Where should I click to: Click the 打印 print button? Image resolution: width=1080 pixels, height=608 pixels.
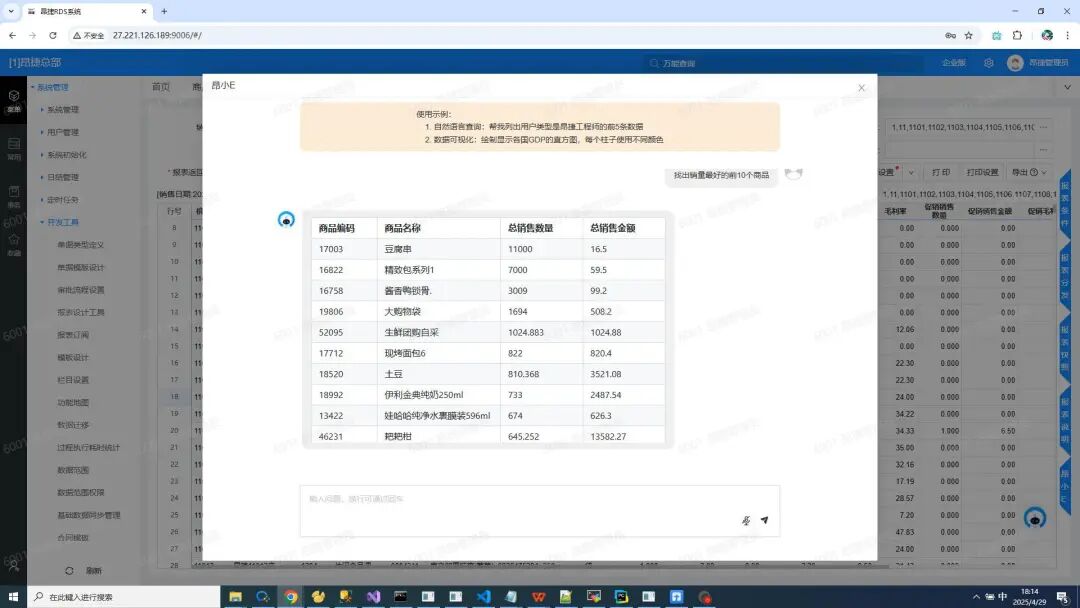point(941,172)
